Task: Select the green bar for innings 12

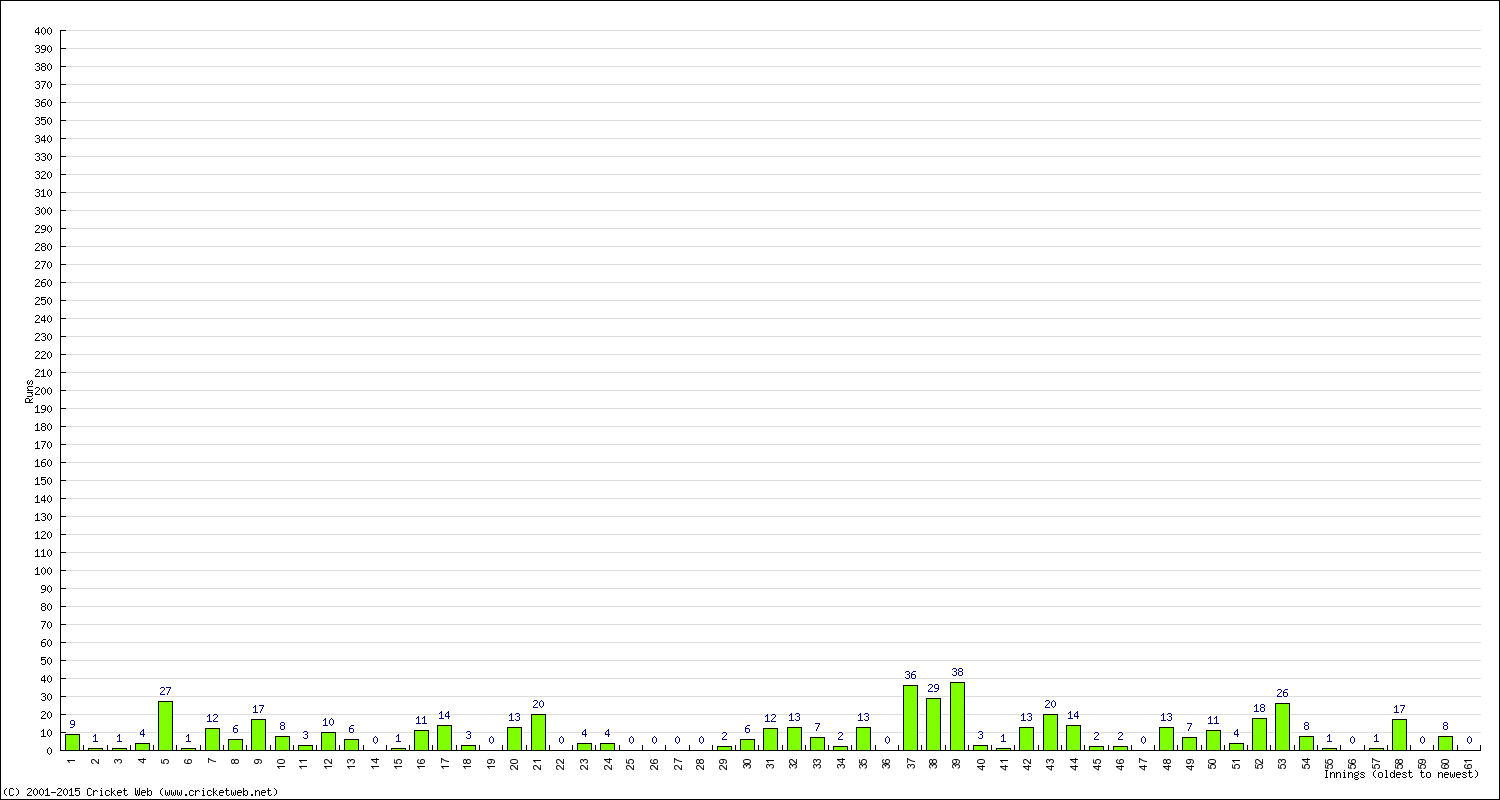Action: 328,741
